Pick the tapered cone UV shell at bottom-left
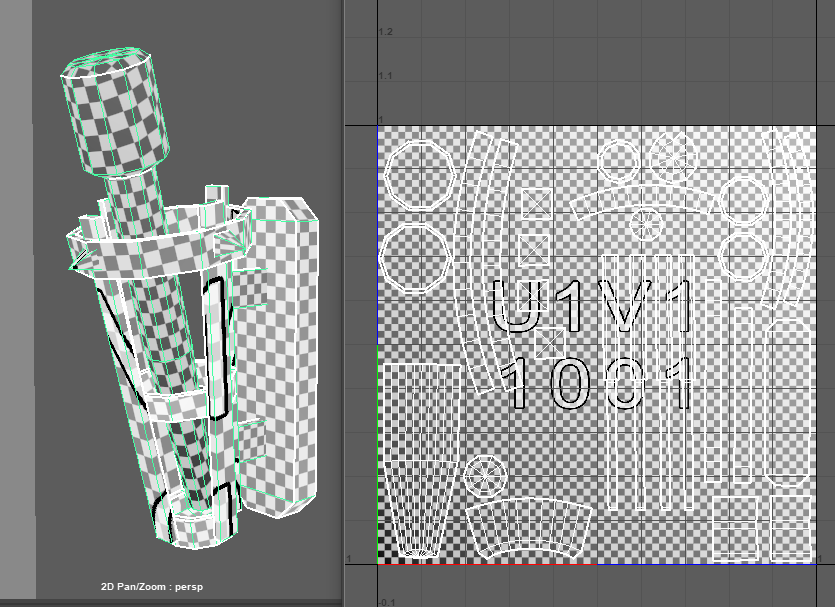The image size is (835, 607). tap(420, 455)
